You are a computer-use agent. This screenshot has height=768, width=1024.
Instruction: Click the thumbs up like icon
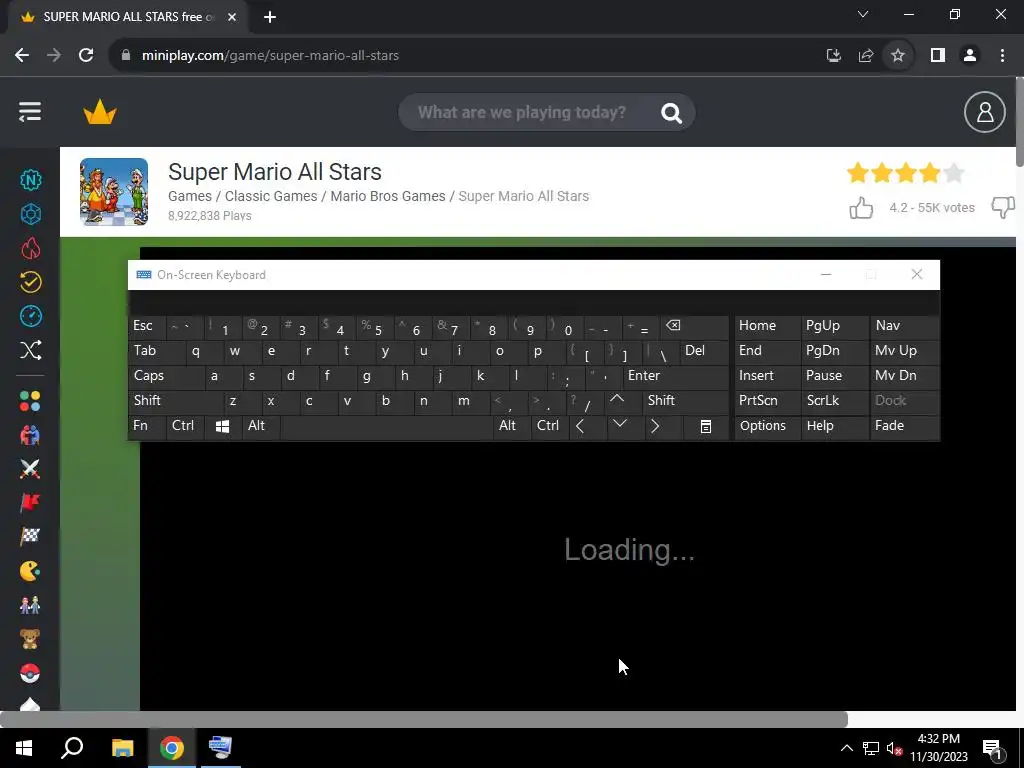click(x=861, y=208)
